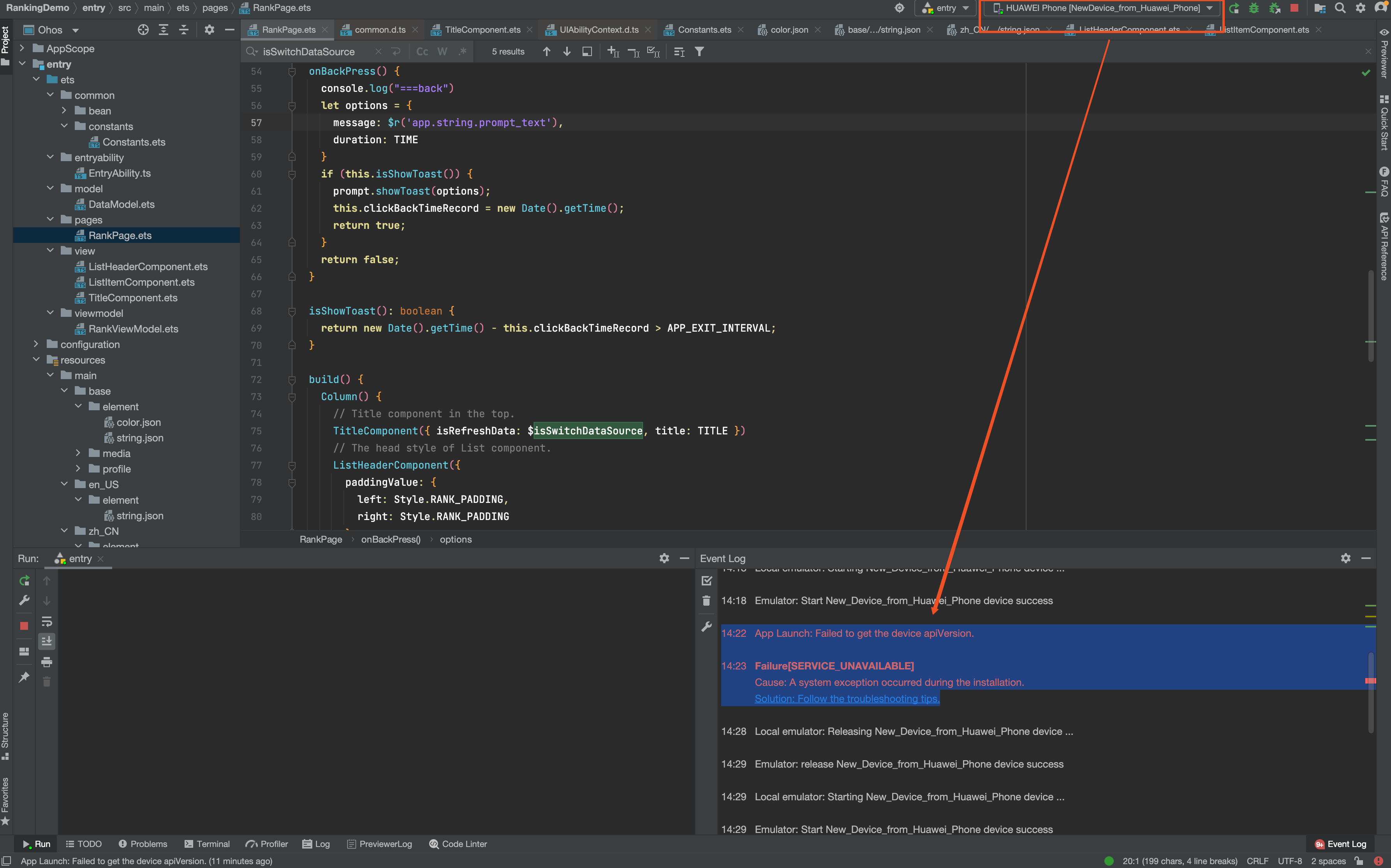Click the green Rerun entry toolbar icon
The width and height of the screenshot is (1391, 868).
click(x=1234, y=8)
